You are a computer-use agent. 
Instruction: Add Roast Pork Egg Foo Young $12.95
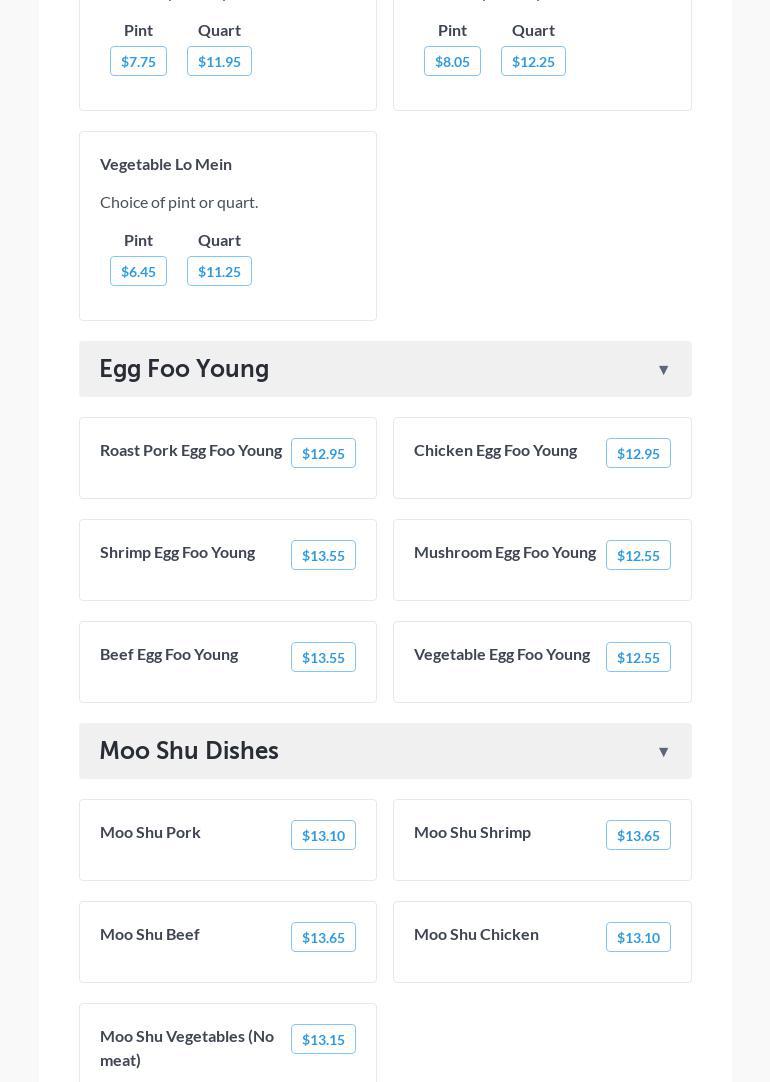click(323, 454)
